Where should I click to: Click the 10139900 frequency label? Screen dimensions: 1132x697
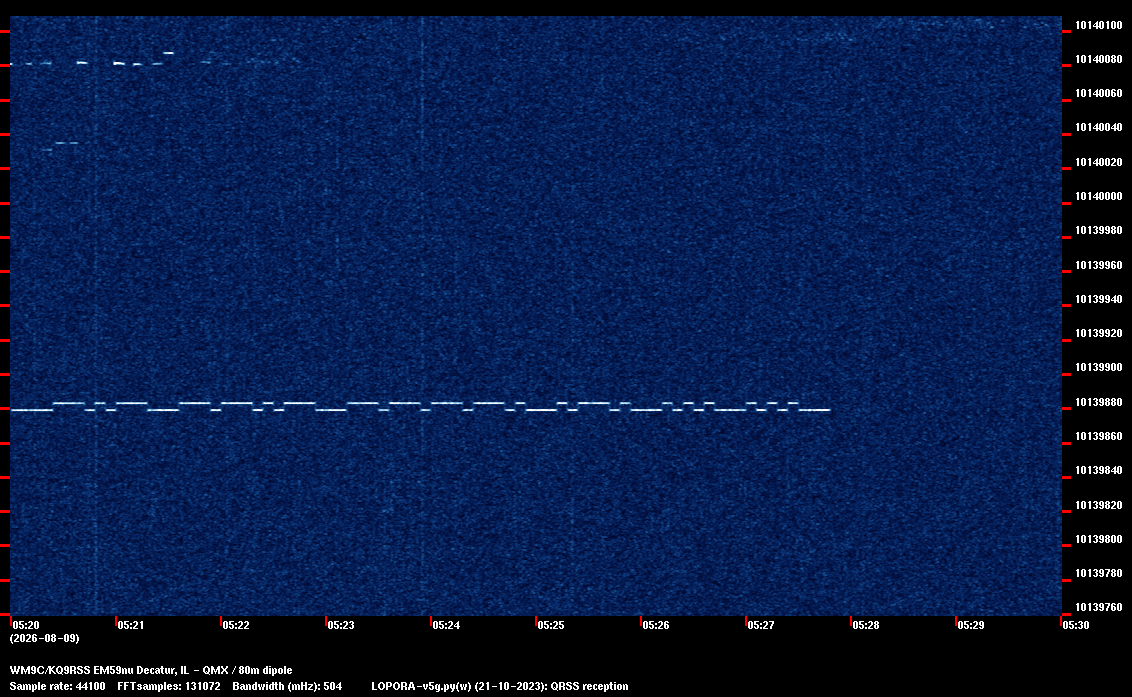pos(1099,367)
